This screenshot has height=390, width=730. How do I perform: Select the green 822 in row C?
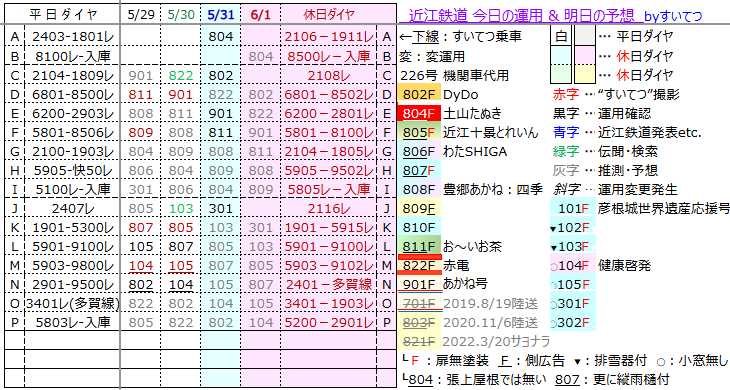[x=181, y=75]
